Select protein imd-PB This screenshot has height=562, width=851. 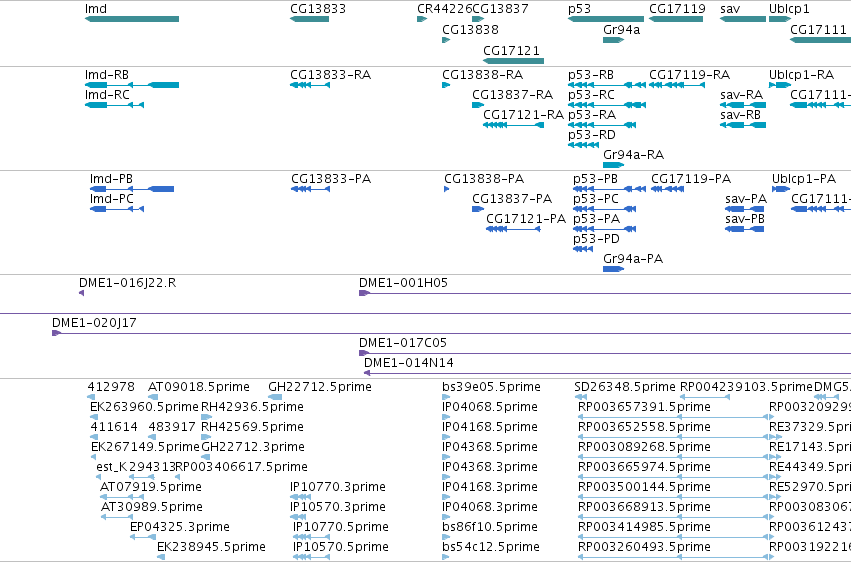click(x=132, y=189)
